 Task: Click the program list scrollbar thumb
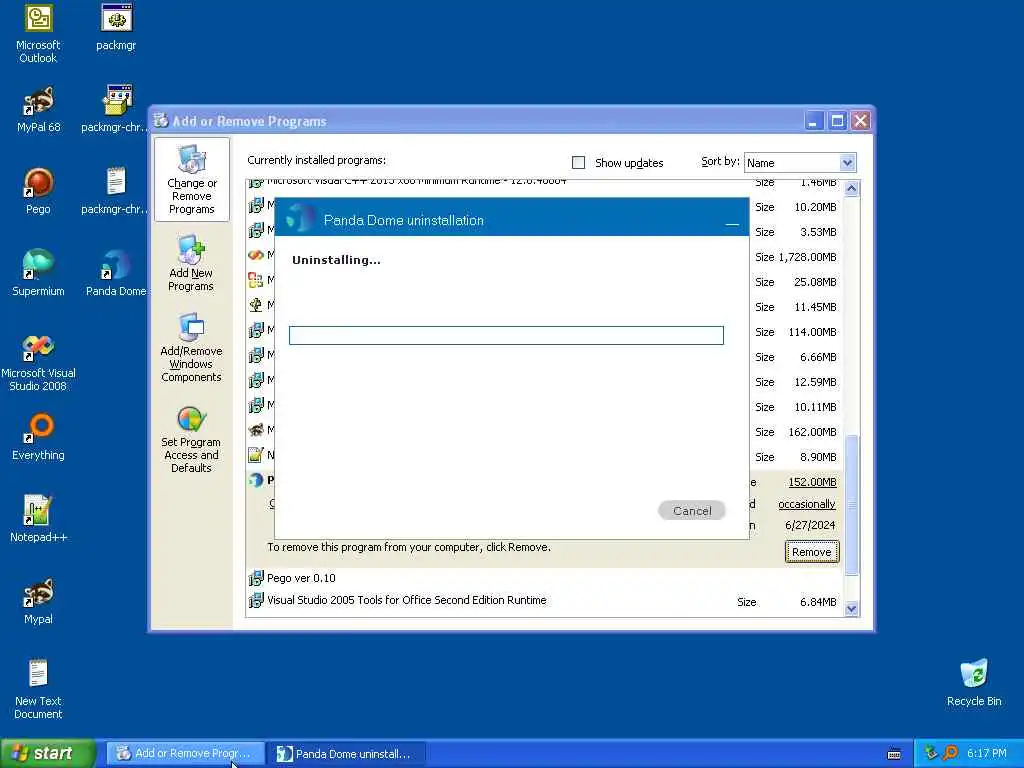(x=851, y=504)
